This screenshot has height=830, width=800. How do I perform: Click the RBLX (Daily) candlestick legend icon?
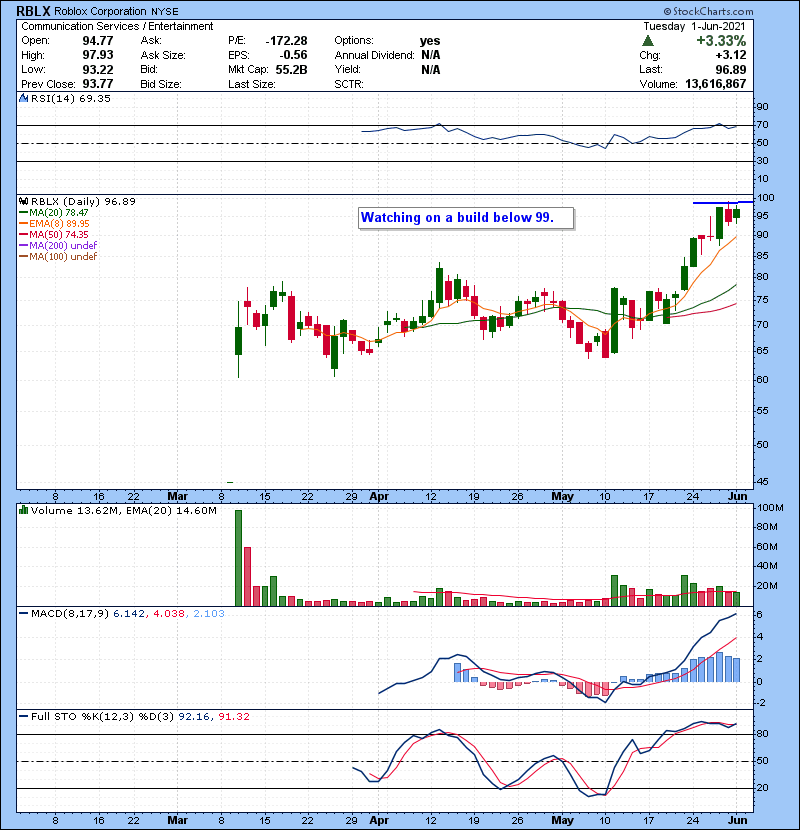[x=23, y=201]
